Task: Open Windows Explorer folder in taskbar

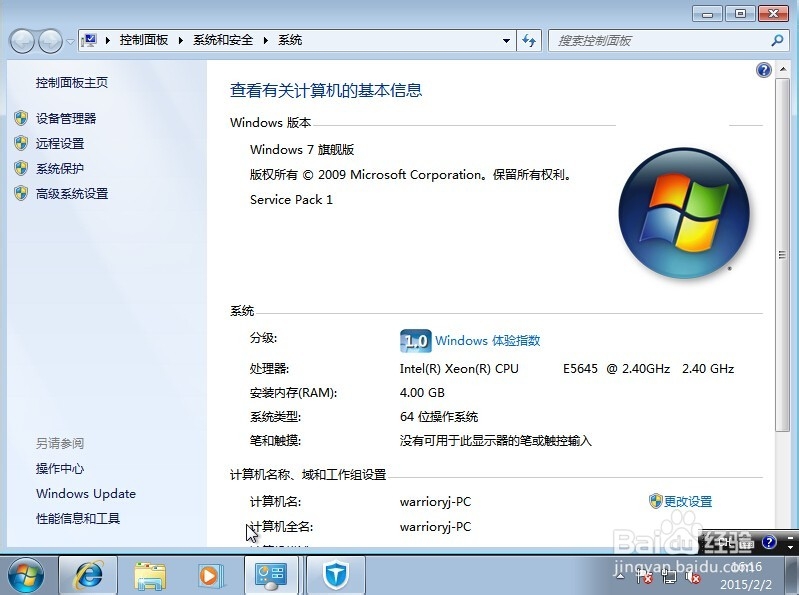Action: pyautogui.click(x=150, y=576)
